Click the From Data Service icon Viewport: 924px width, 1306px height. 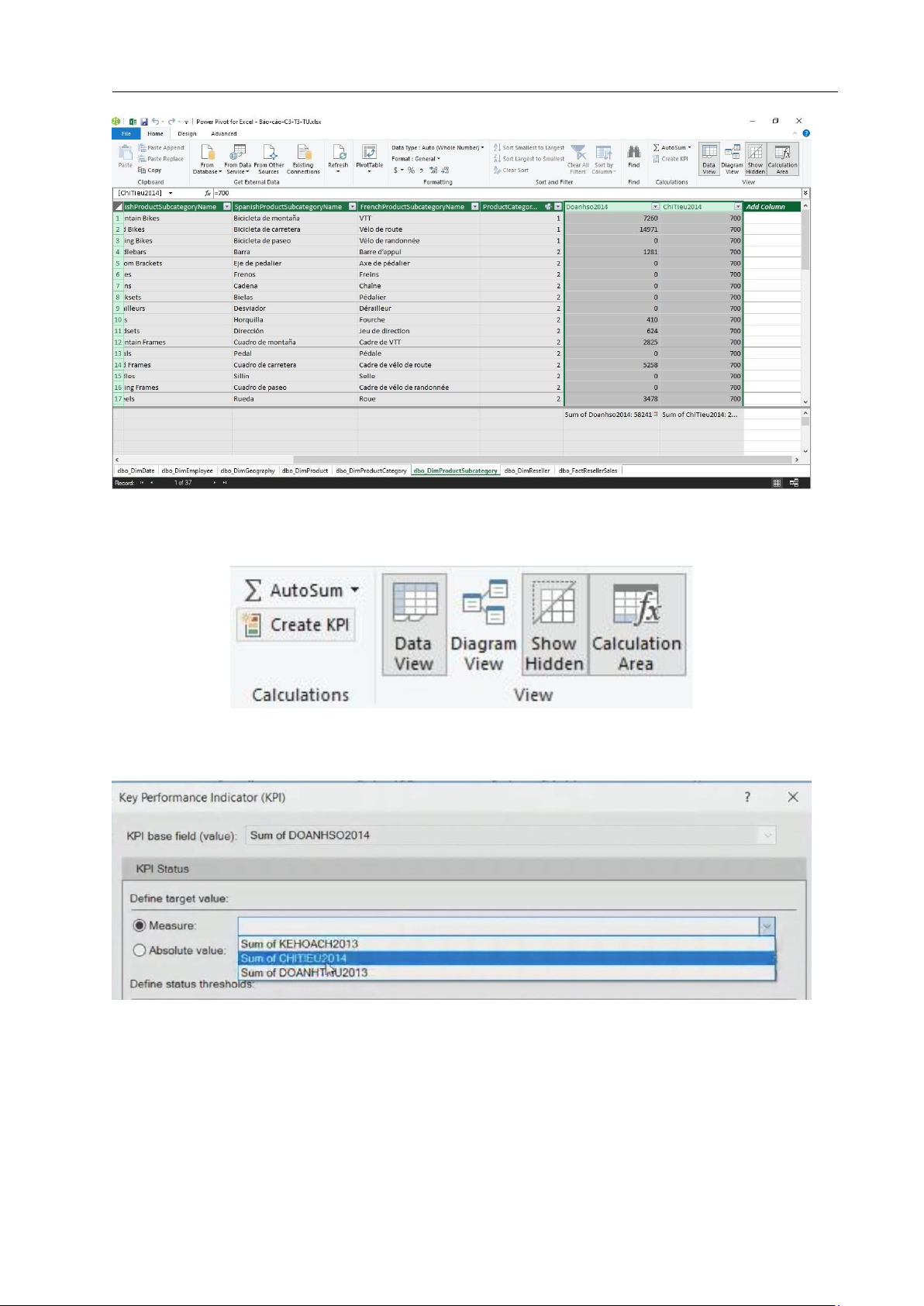[238, 153]
